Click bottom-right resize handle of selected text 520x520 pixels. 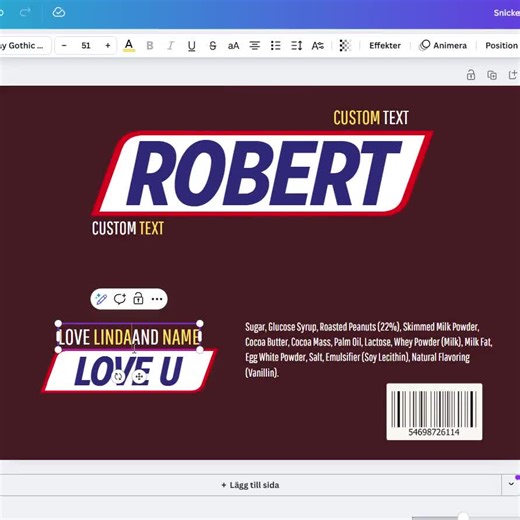[200, 349]
